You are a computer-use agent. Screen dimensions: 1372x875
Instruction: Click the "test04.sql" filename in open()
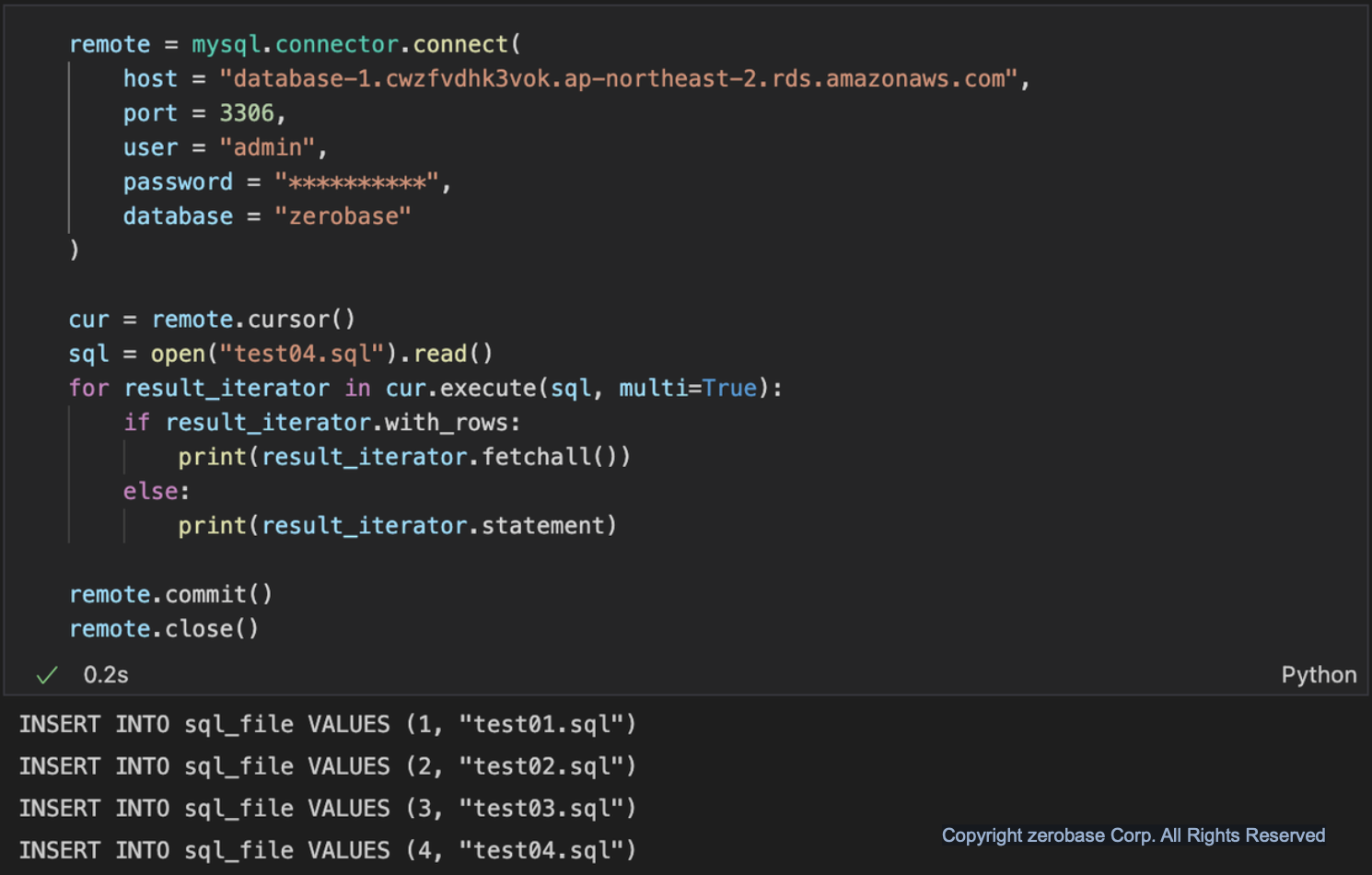(x=301, y=354)
